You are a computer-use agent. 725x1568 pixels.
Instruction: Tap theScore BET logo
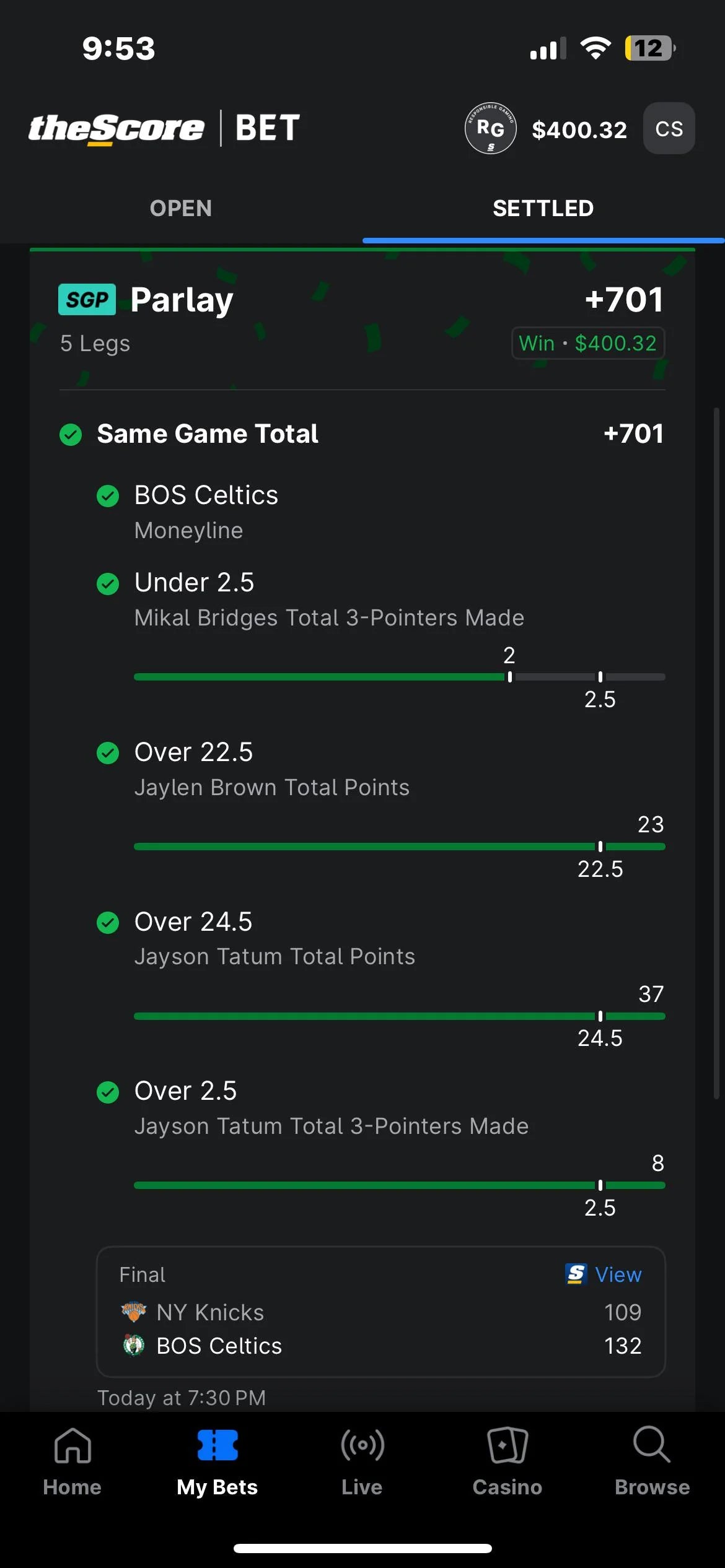(164, 128)
